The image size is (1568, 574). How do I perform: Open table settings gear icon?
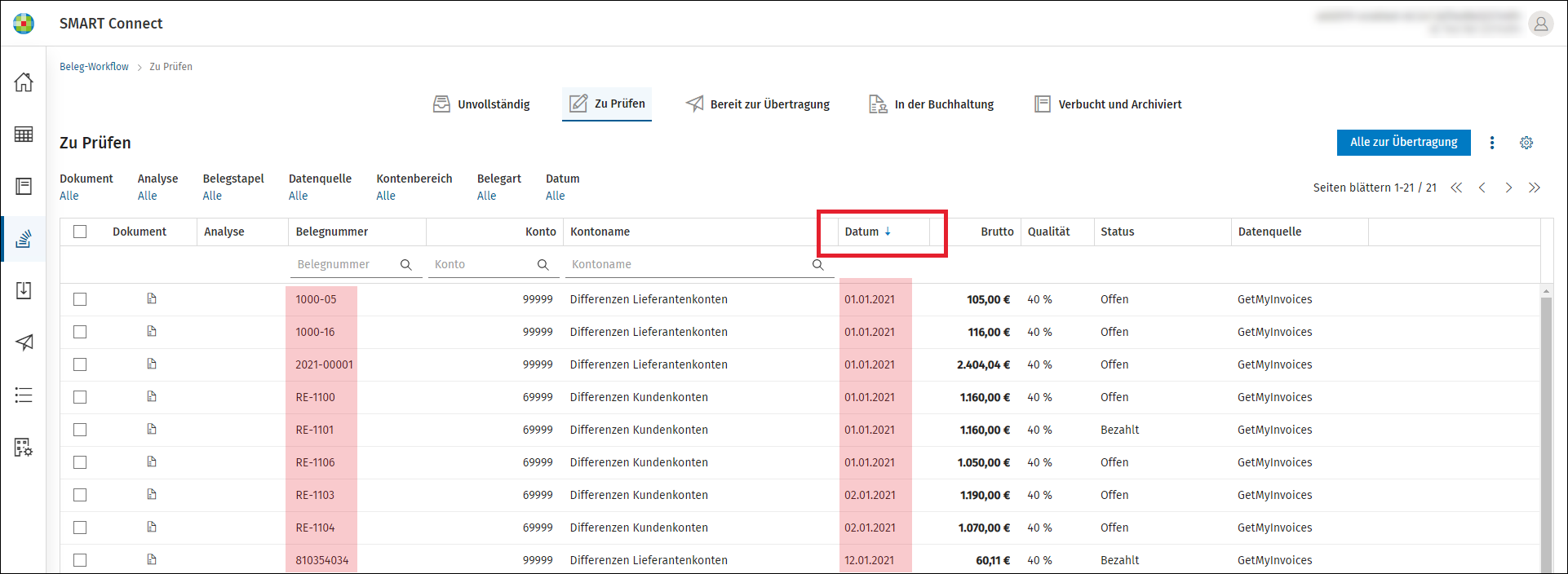coord(1526,143)
